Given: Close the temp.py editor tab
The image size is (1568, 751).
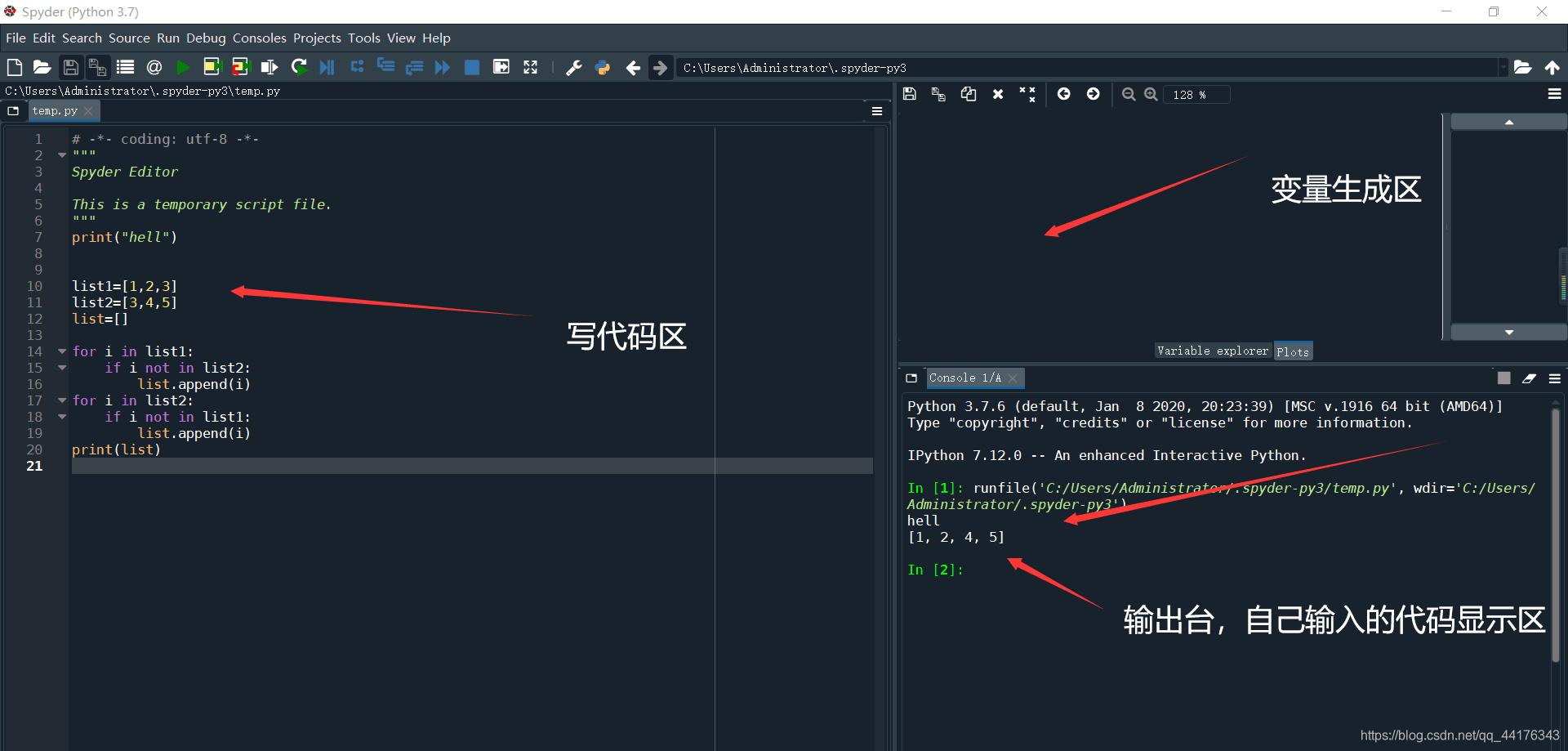Looking at the screenshot, I should (88, 110).
